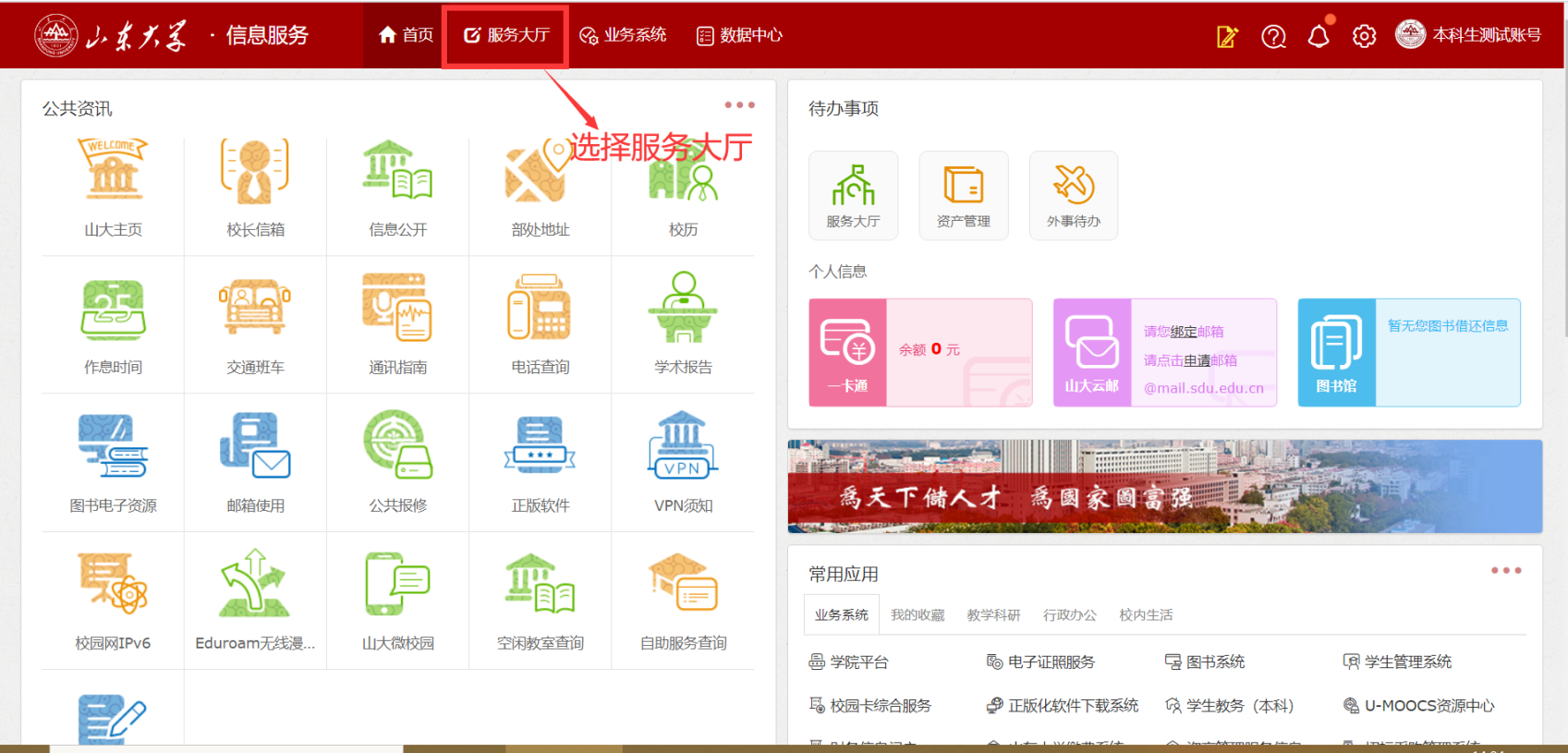Open the 交通班车 bus icon

[x=255, y=308]
